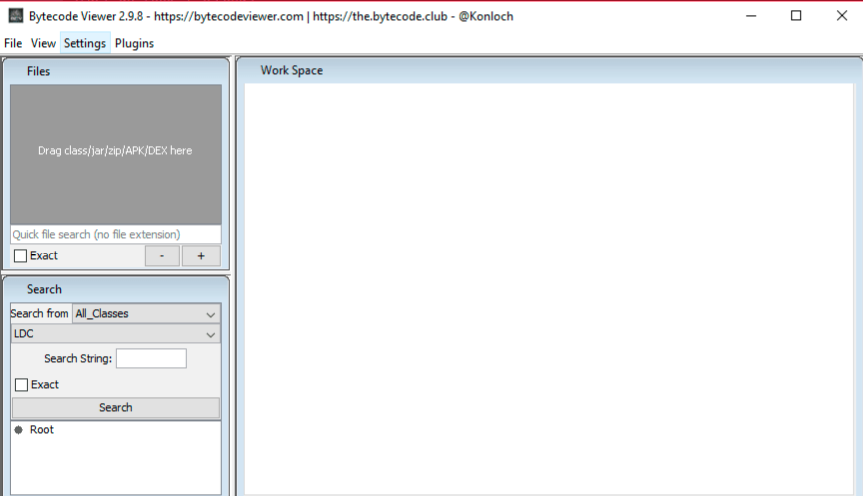Expand file tree with plus button
The image size is (863, 496).
pos(201,256)
